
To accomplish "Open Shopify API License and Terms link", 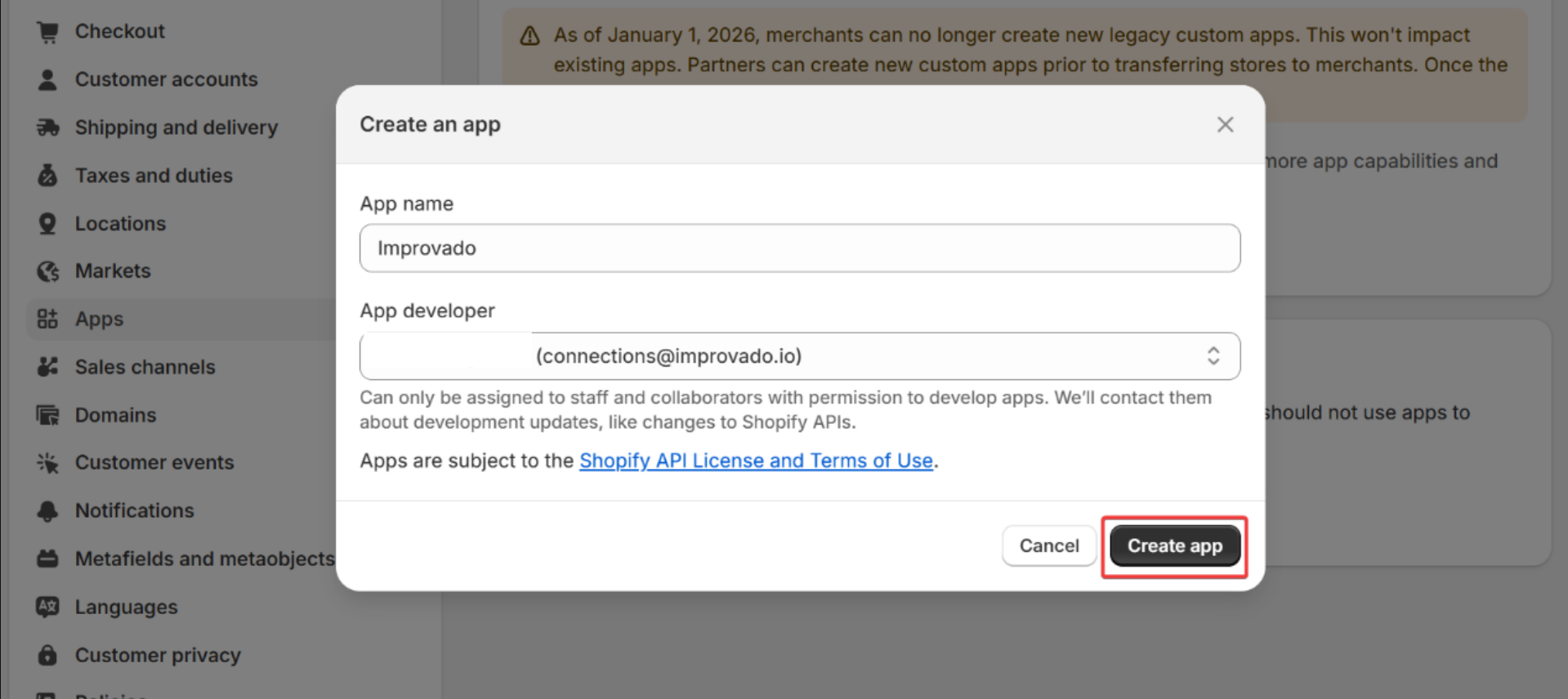I will pyautogui.click(x=755, y=461).
